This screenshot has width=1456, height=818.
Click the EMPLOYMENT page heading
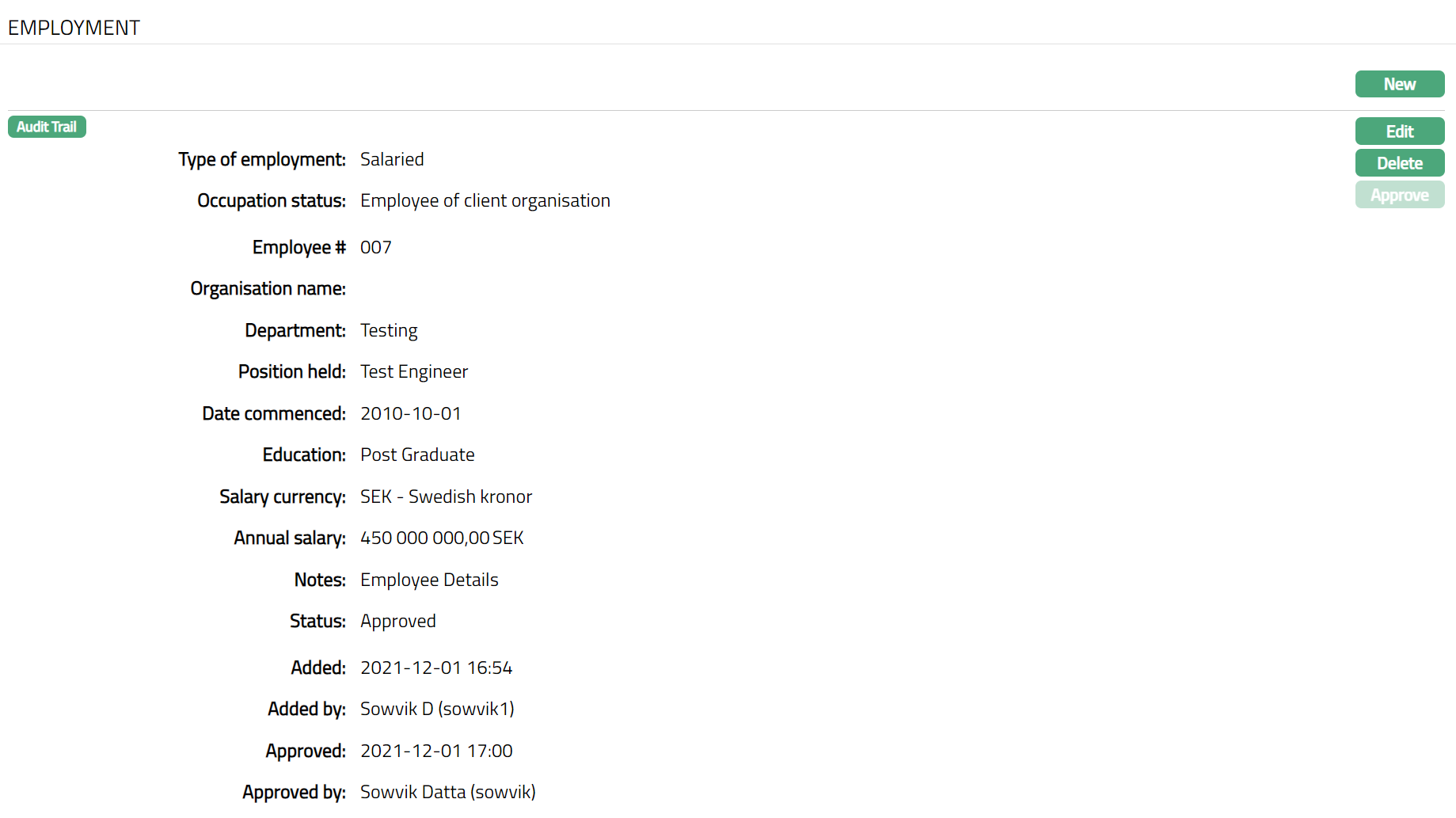tap(74, 28)
